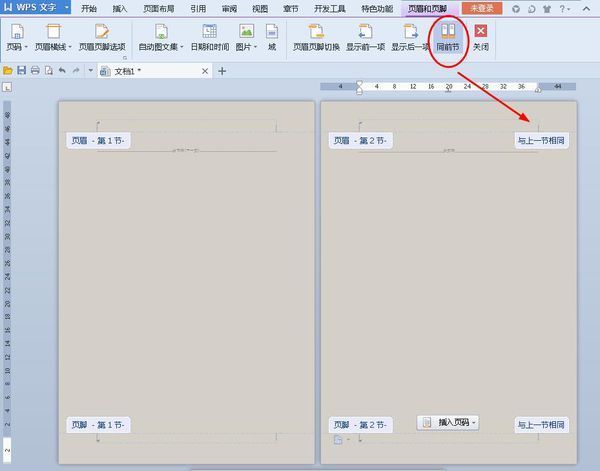
Task: Expand quick access toolbar dropdown arrow
Action: (x=91, y=70)
